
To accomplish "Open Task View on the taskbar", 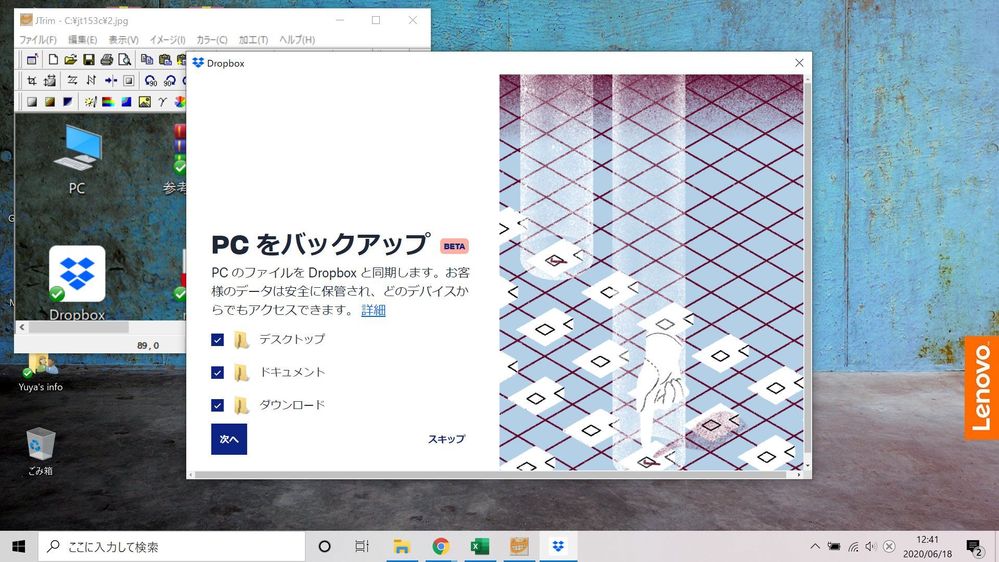I will (x=362, y=547).
